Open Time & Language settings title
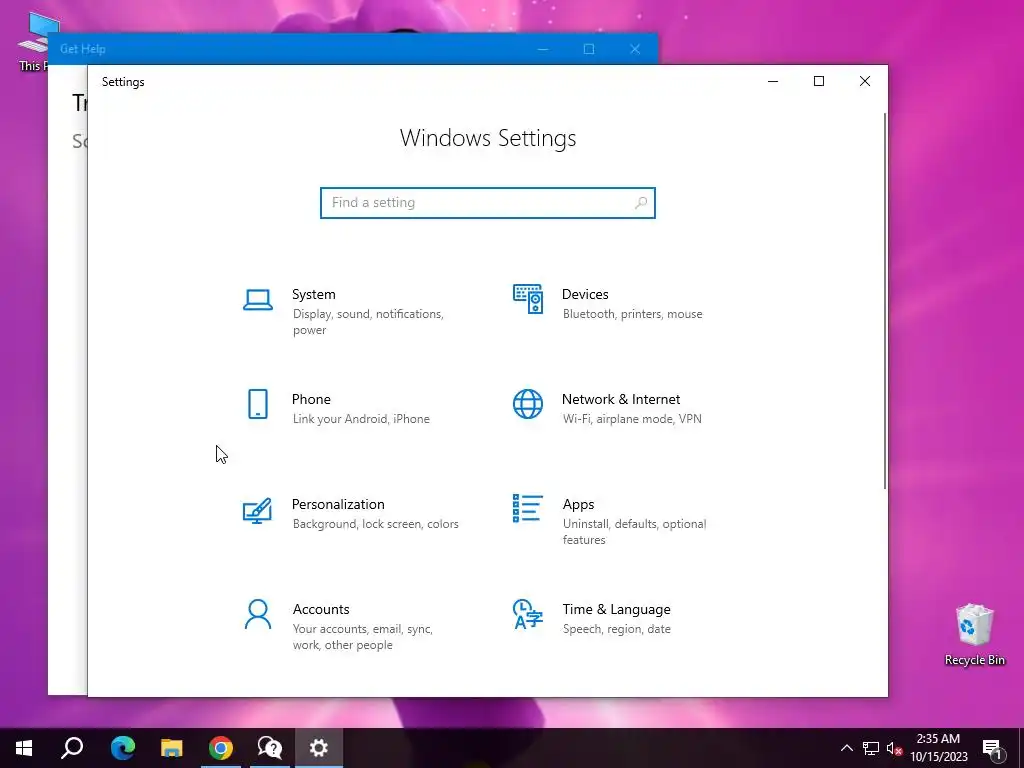Screen dimensions: 1024x768 616,609
